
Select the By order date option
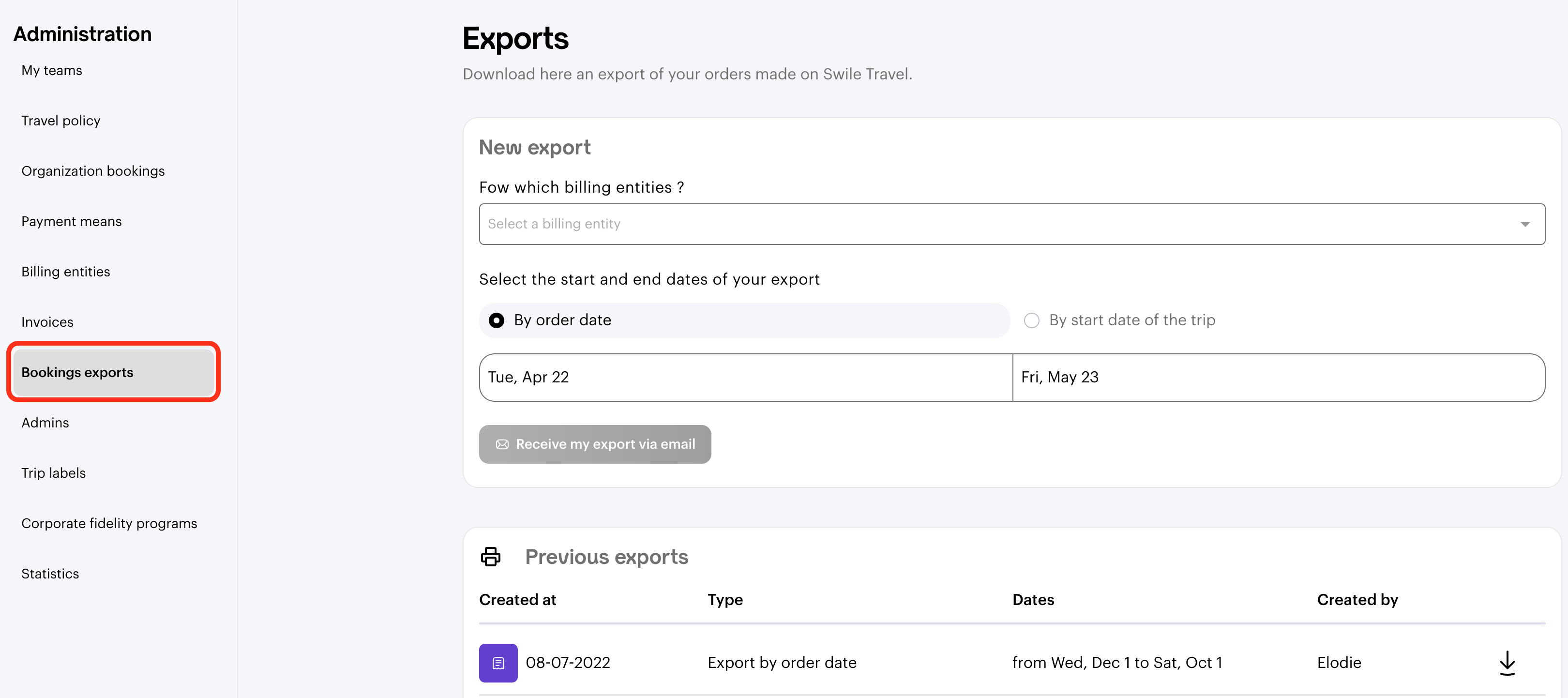point(744,320)
